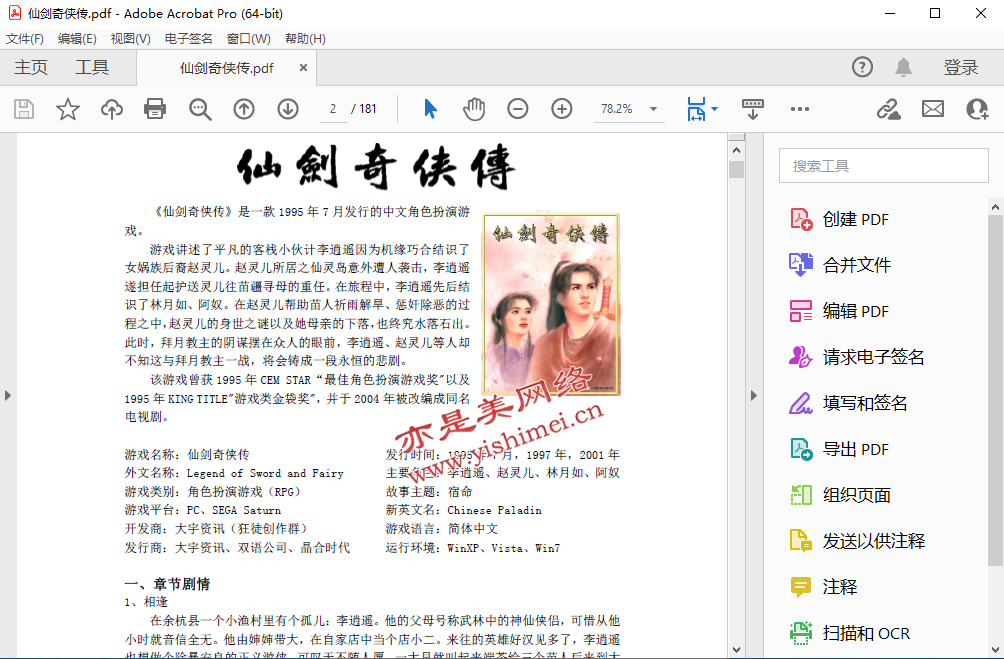Click the page number field
Image resolution: width=1004 pixels, height=659 pixels.
pos(333,109)
